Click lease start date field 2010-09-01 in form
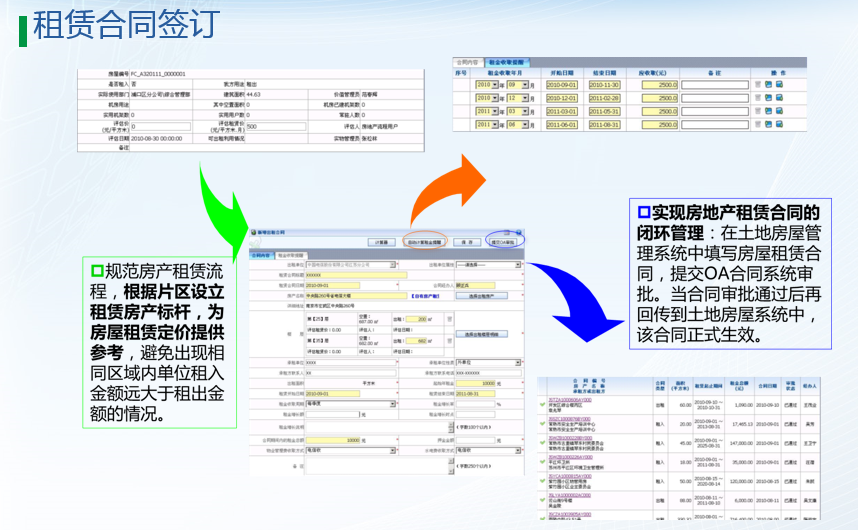The image size is (858, 530). (x=333, y=394)
